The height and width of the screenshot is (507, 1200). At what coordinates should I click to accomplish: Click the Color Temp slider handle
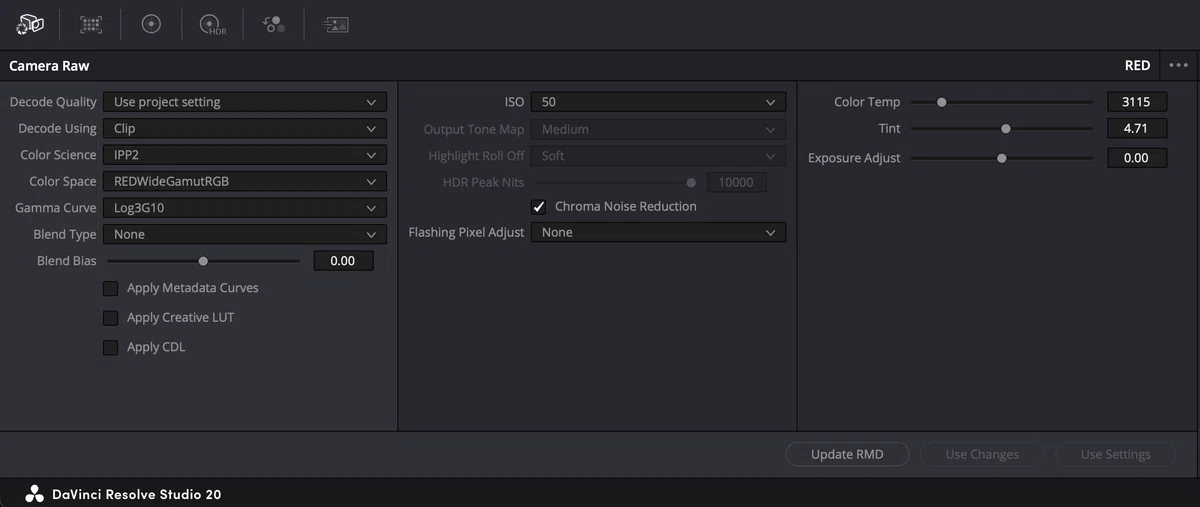[941, 102]
